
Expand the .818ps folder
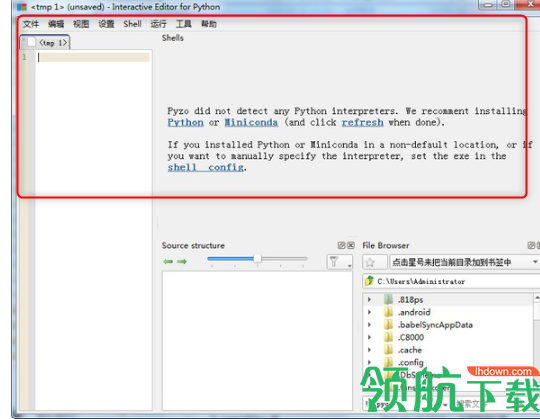tap(370, 300)
